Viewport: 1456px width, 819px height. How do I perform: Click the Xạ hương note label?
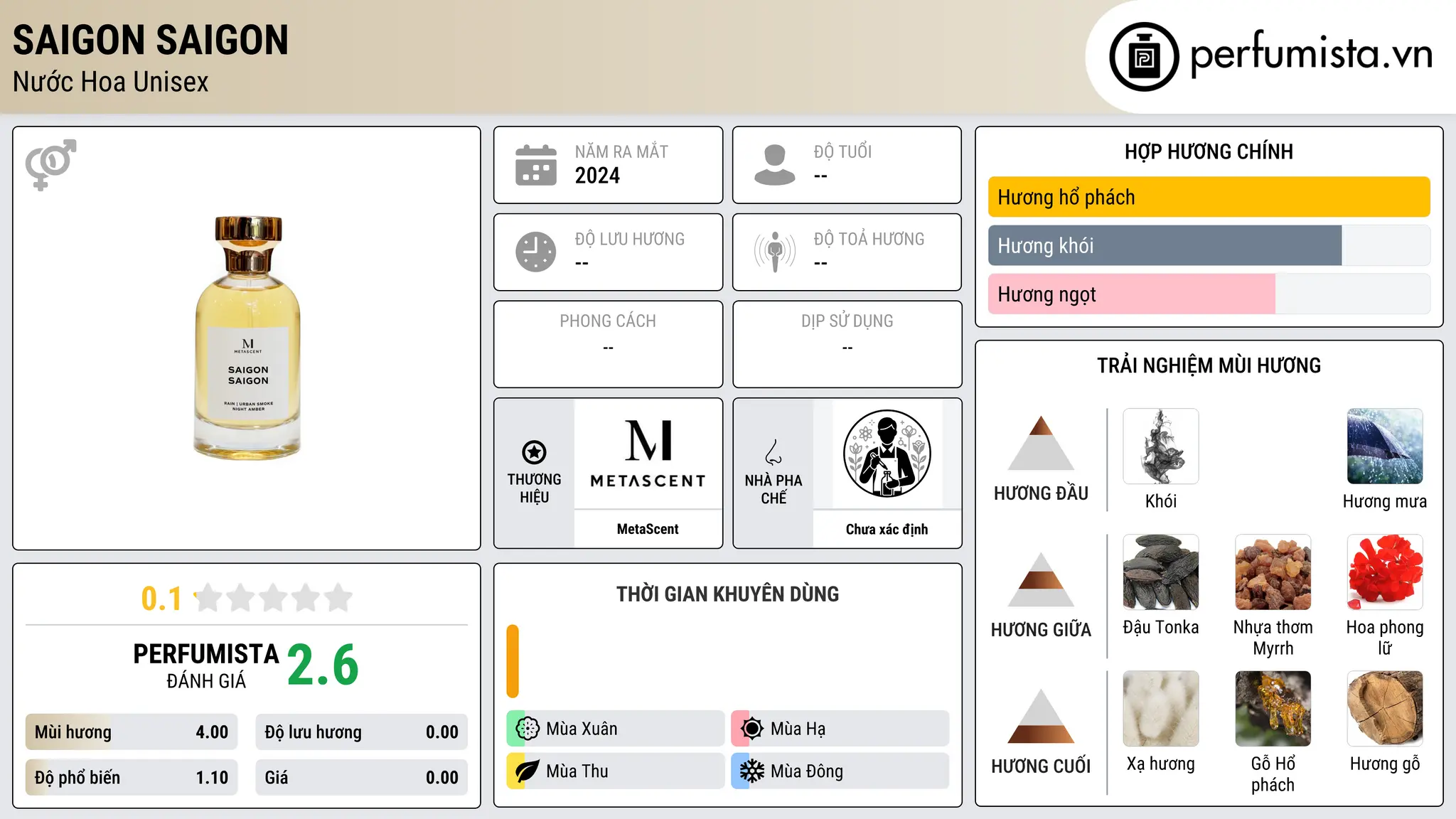(x=1161, y=764)
